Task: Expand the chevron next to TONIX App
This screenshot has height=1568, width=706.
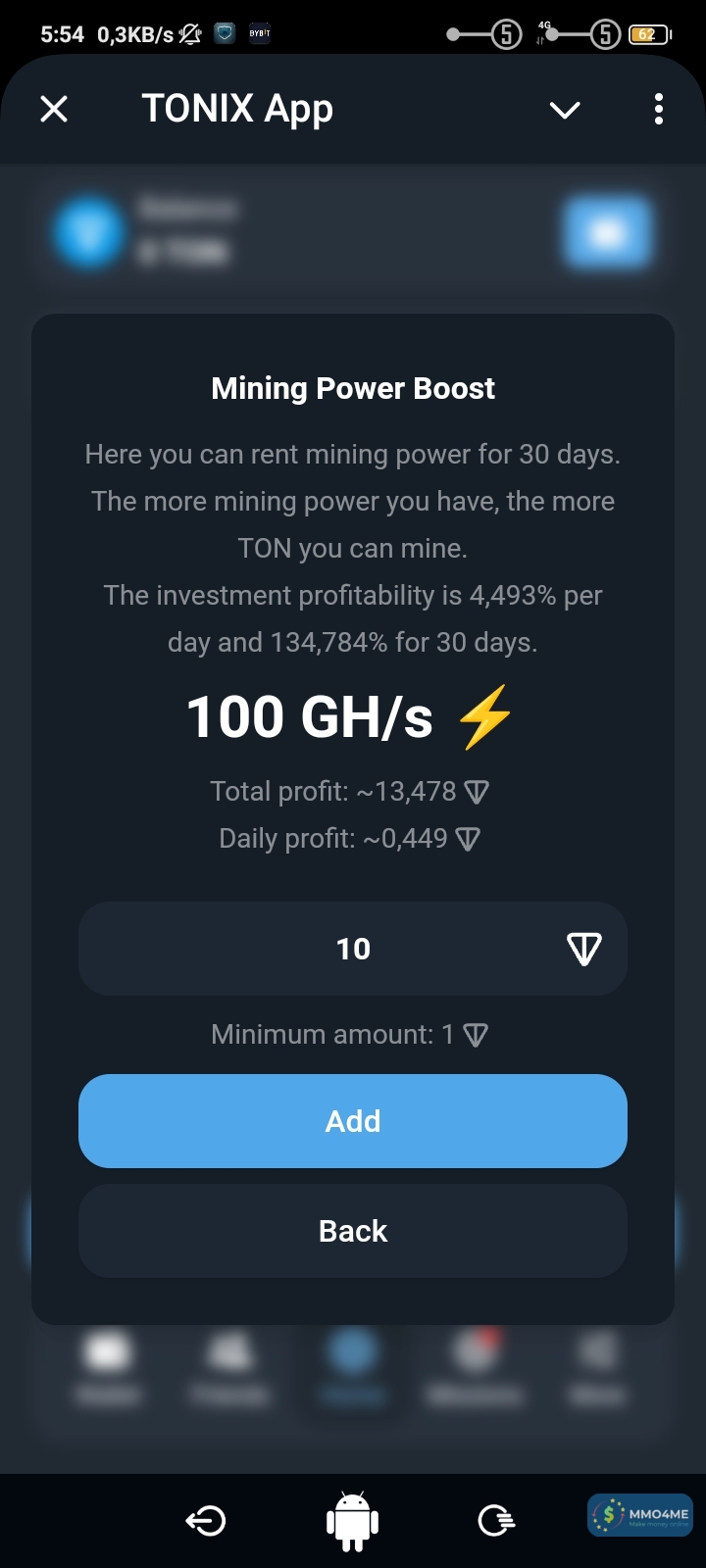Action: tap(565, 110)
